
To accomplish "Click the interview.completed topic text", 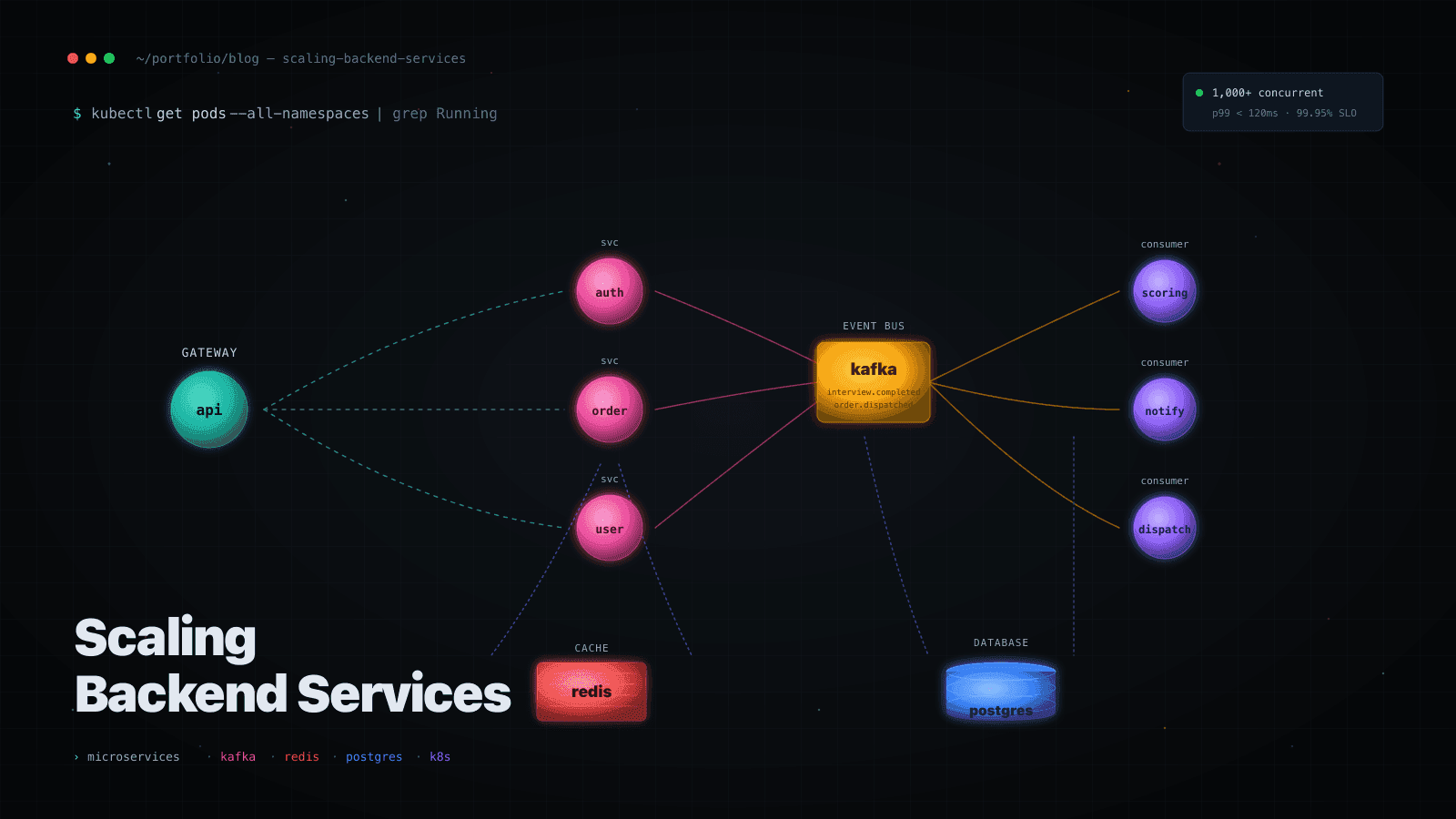I will pyautogui.click(x=874, y=392).
